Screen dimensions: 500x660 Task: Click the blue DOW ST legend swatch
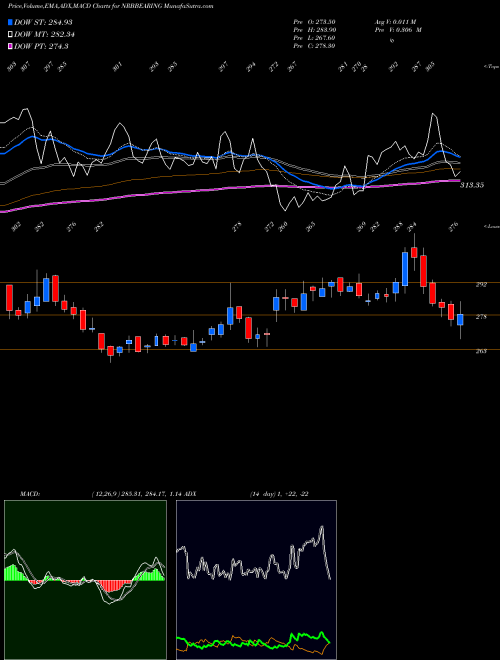[10, 22]
